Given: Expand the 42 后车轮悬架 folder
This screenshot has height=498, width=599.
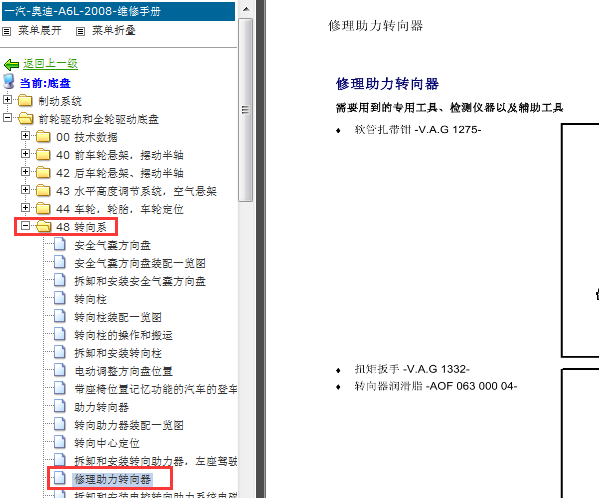Looking at the screenshot, I should [x=25, y=171].
